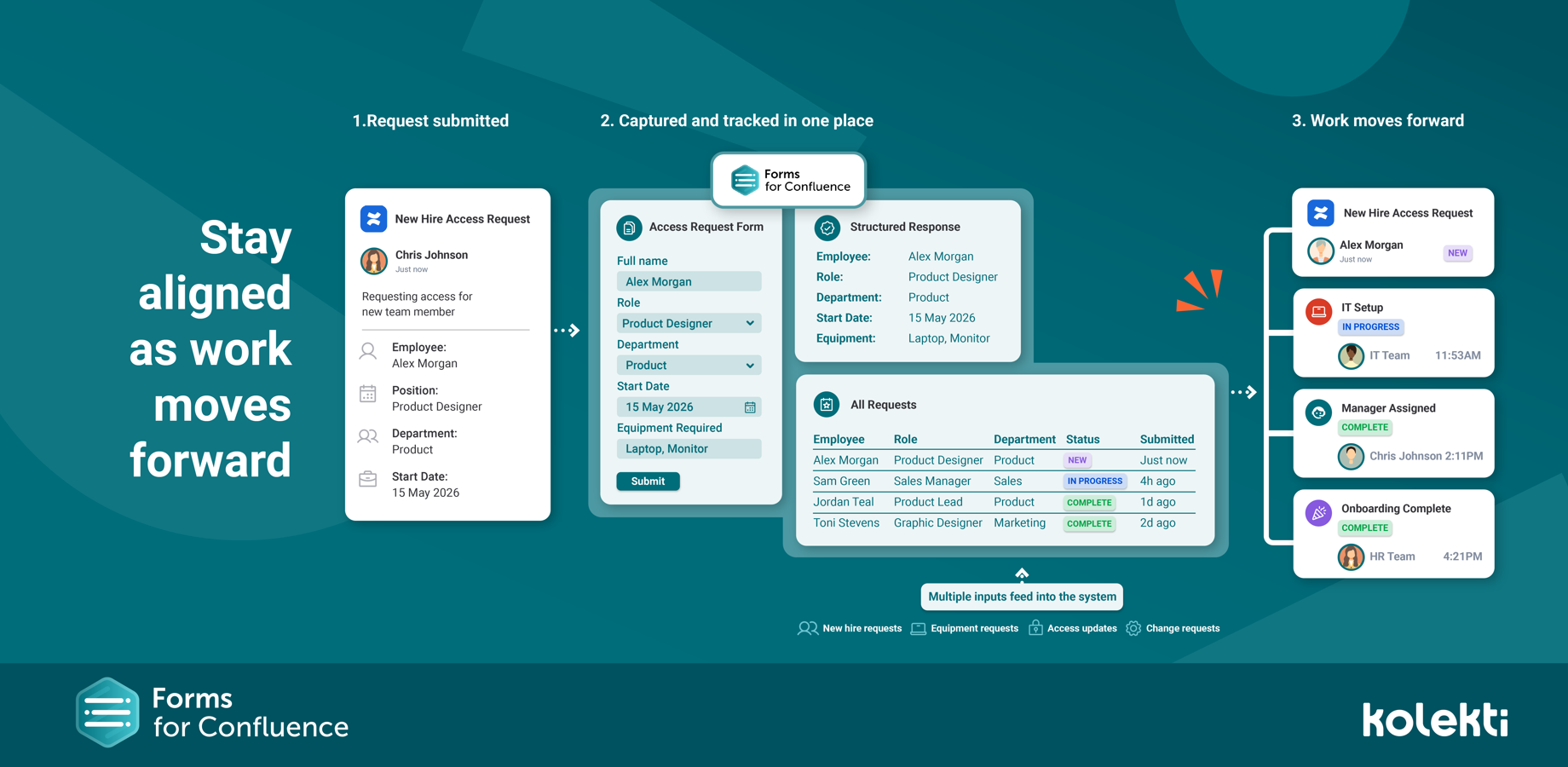The image size is (1568, 767).
Task: Click the NEW status badge in table
Action: click(x=1077, y=460)
